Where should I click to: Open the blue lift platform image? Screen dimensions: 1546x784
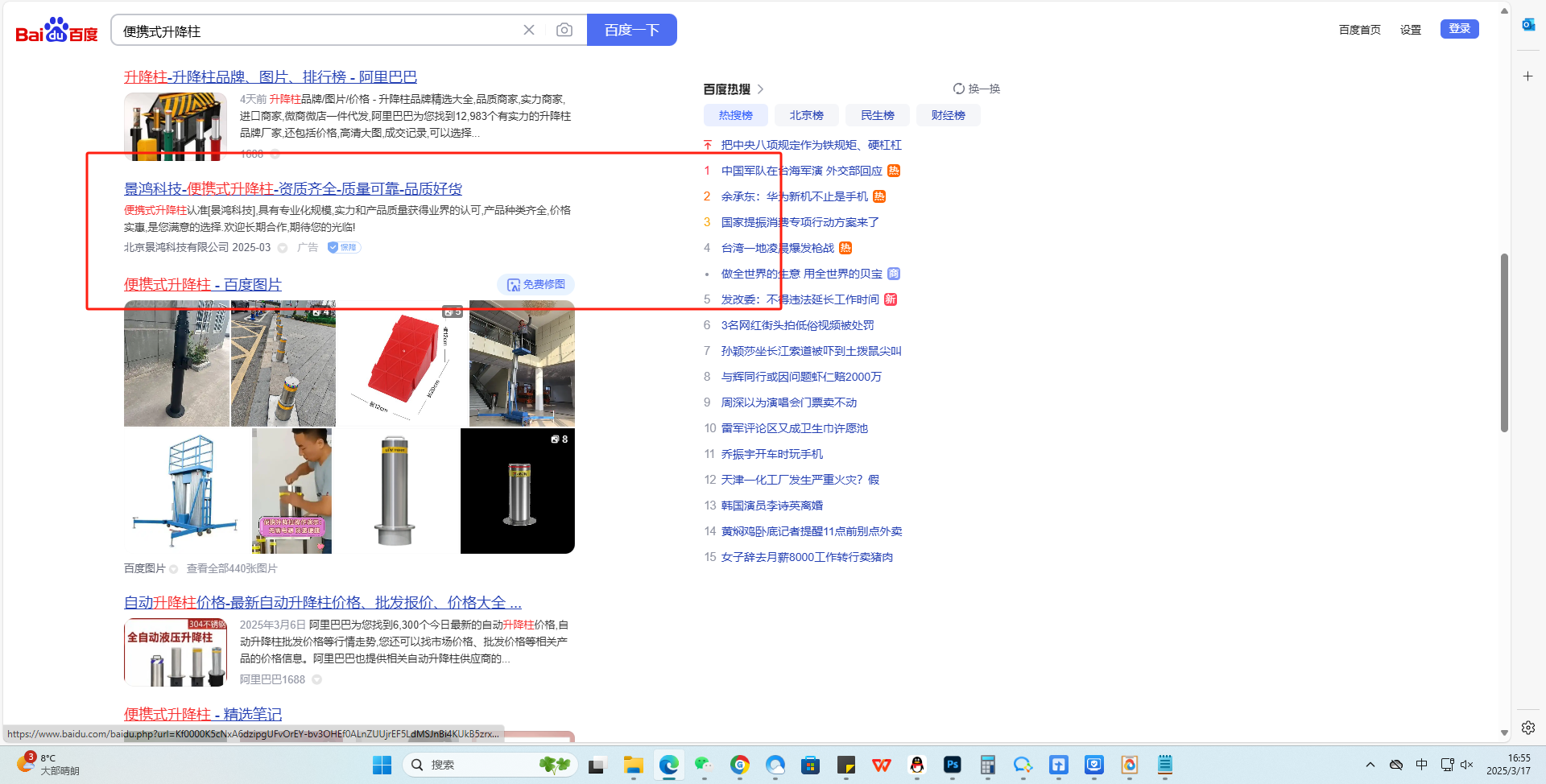[187, 491]
